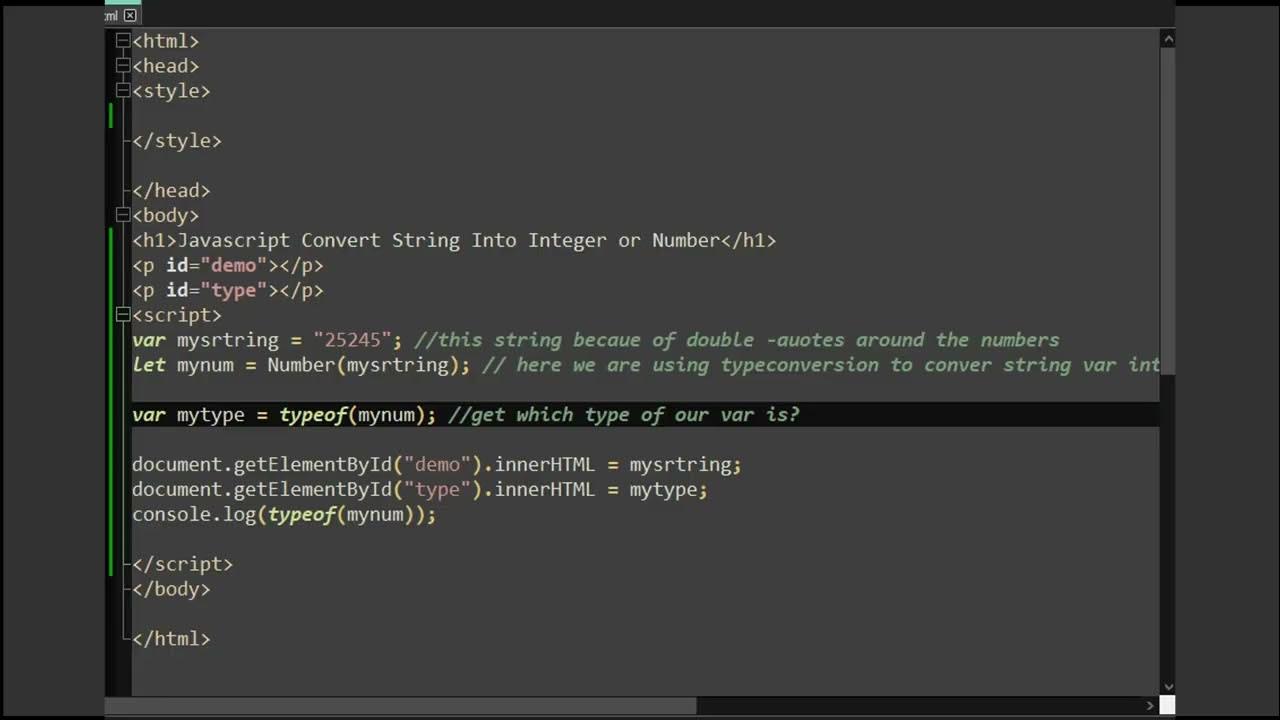This screenshot has height=720, width=1280.
Task: Collapse the <body> fold marker
Action: pyautogui.click(x=123, y=215)
